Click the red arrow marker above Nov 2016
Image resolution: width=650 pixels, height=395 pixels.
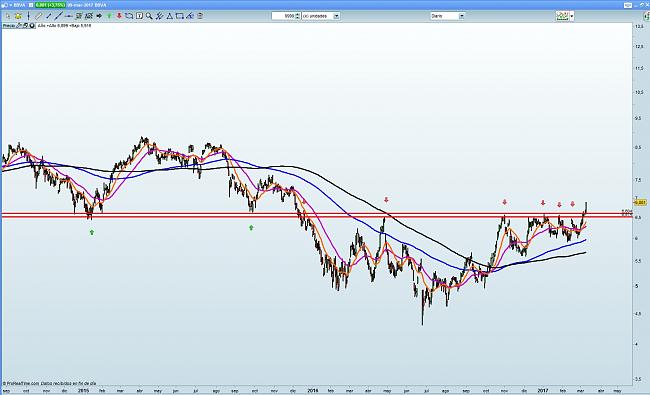click(x=504, y=202)
